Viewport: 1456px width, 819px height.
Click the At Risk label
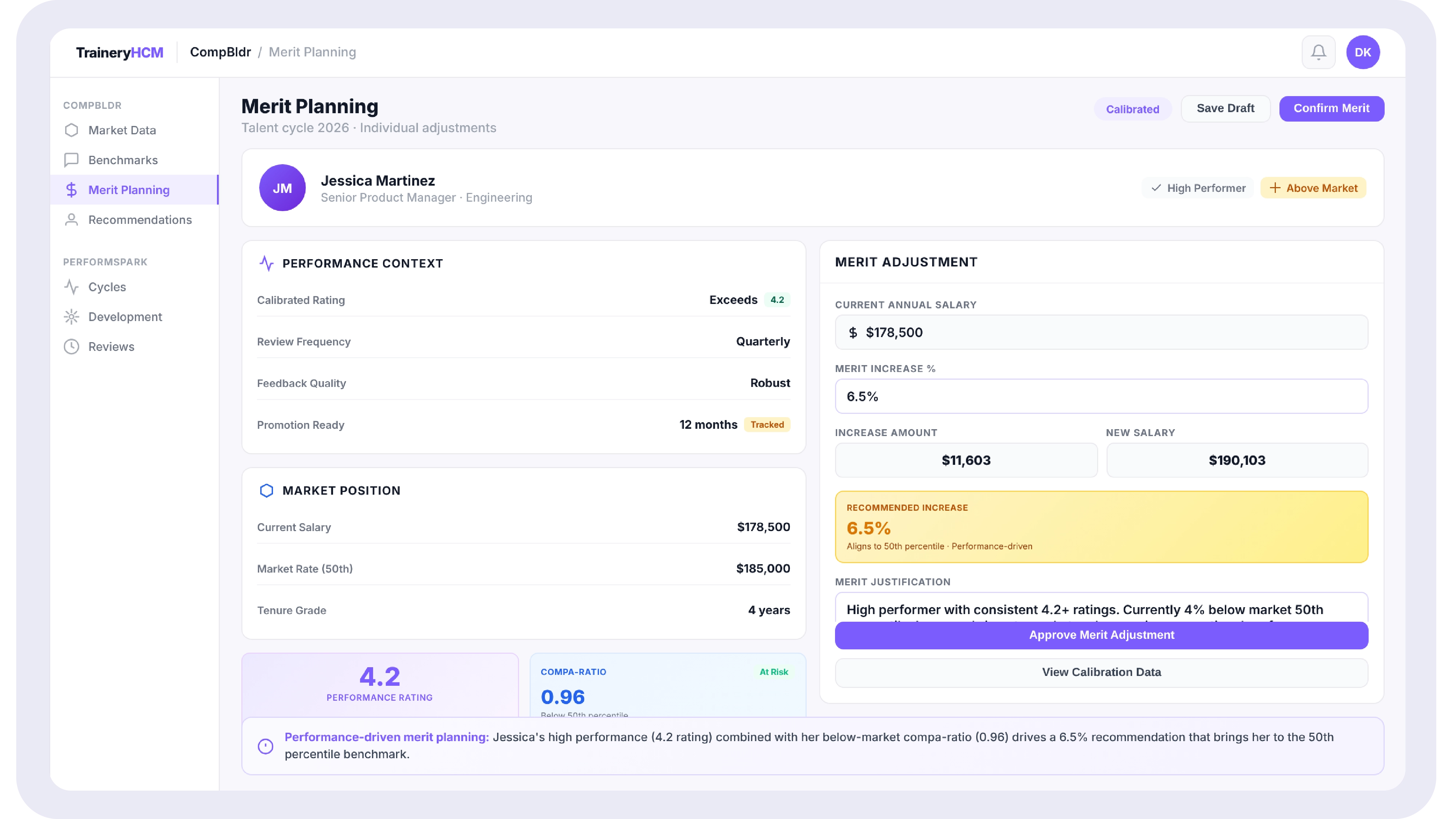point(773,672)
